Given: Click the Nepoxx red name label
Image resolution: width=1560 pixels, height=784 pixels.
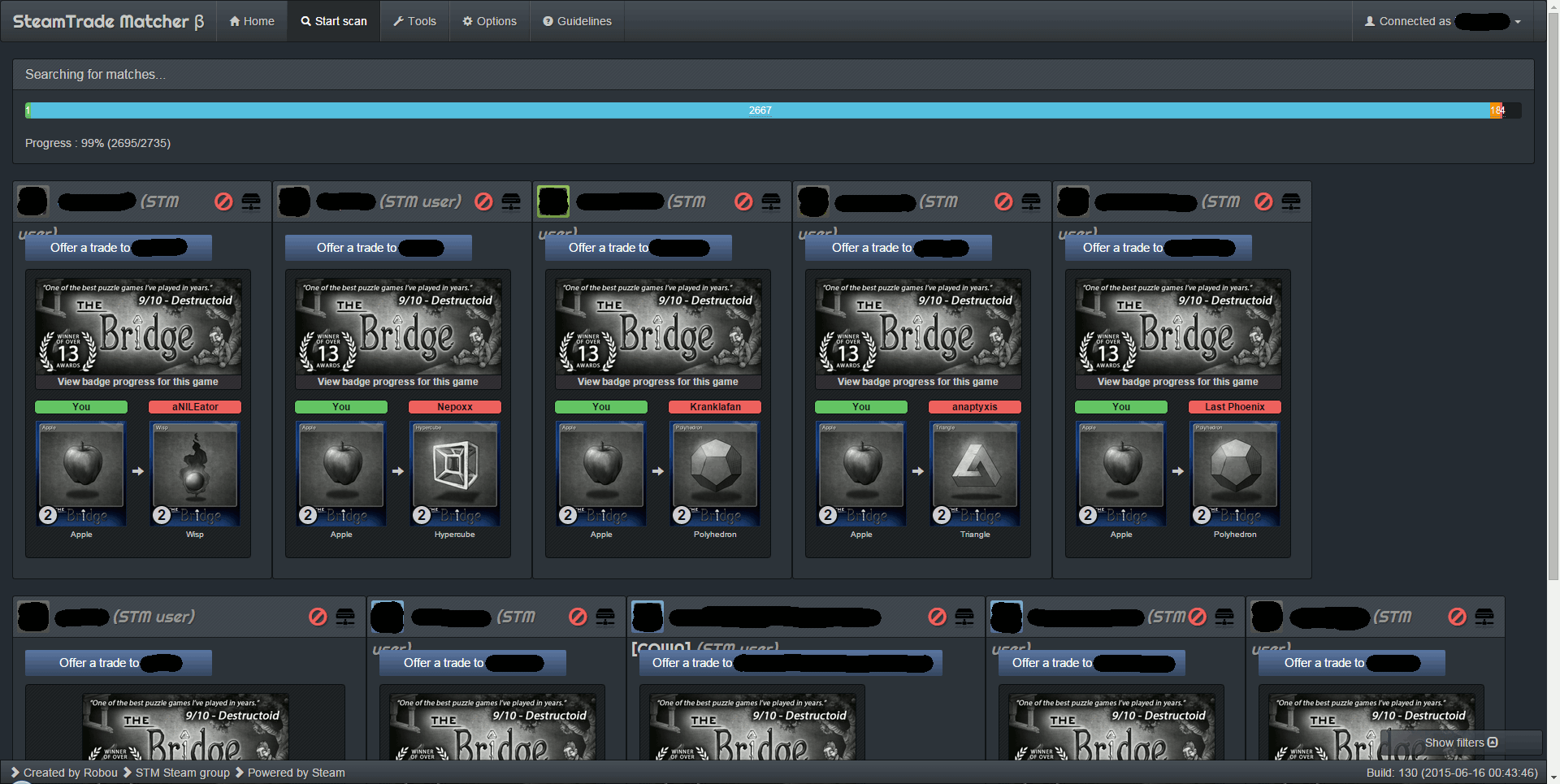Looking at the screenshot, I should click(x=455, y=407).
